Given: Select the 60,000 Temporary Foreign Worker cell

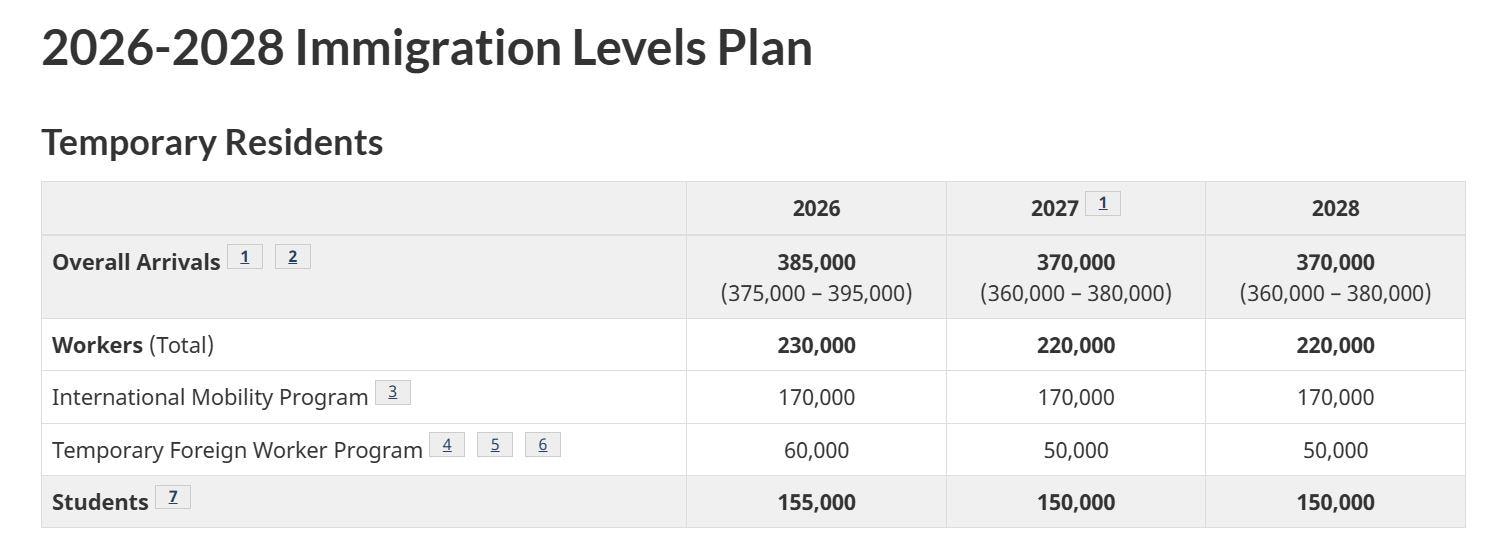Looking at the screenshot, I should (816, 450).
